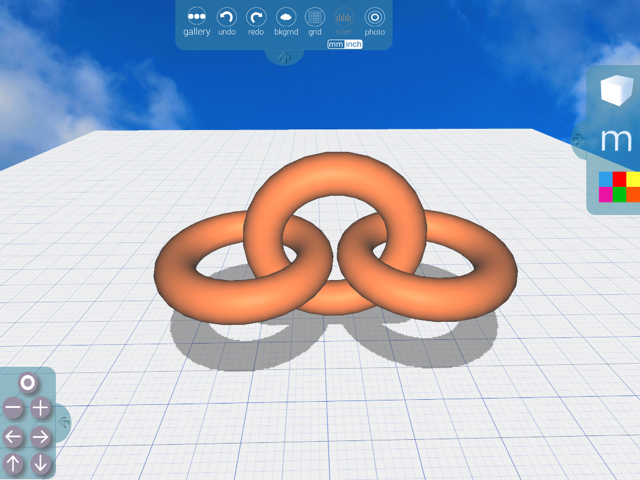Undo the last action
Screen dimensions: 640x480
tap(227, 22)
